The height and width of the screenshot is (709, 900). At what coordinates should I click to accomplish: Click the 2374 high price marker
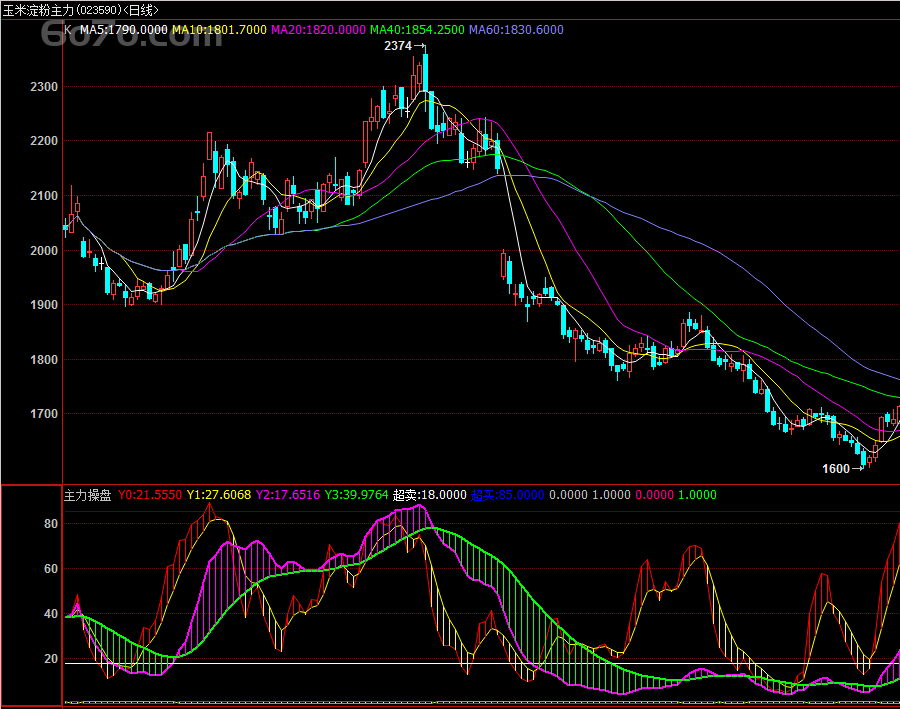click(398, 46)
